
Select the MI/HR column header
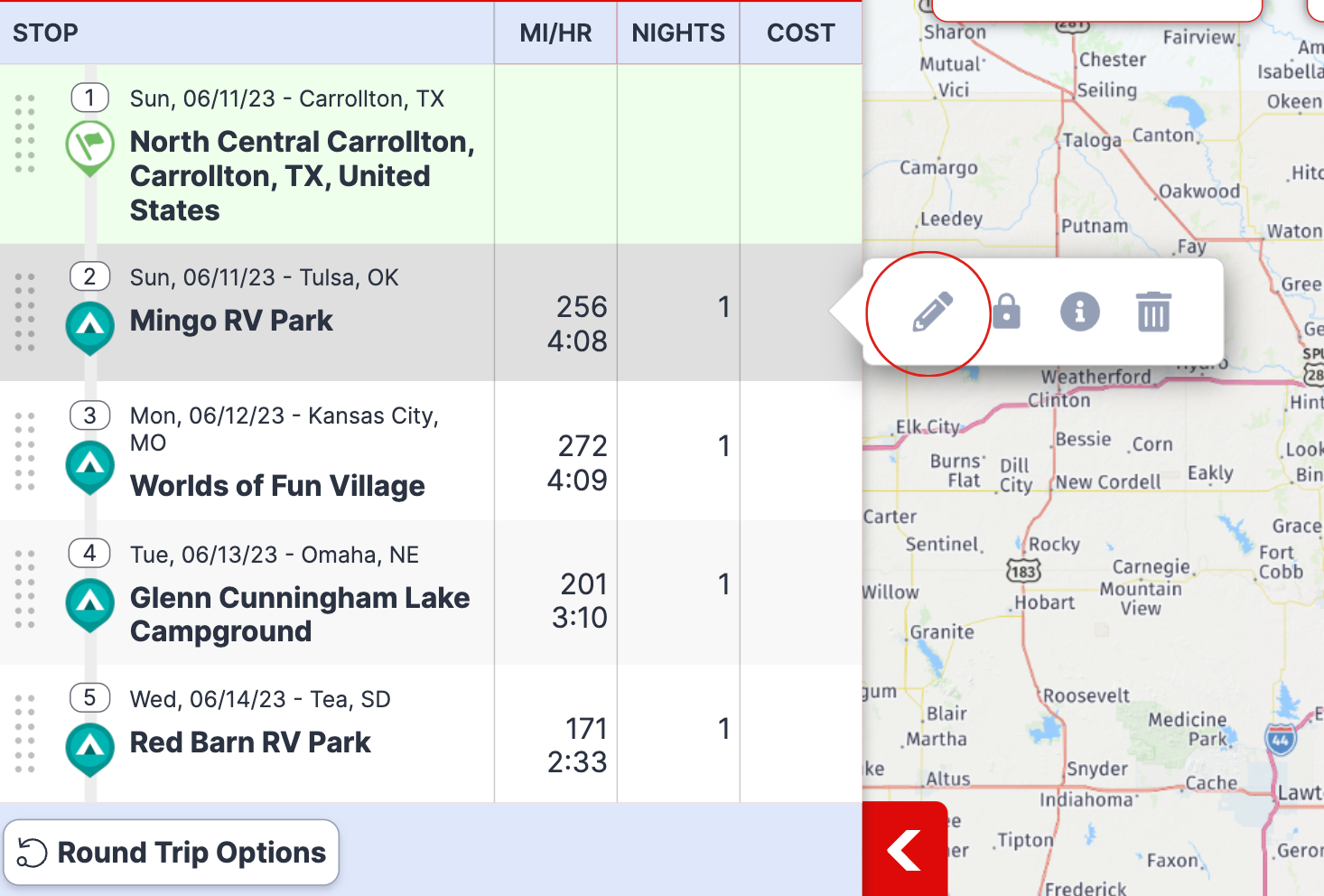[x=555, y=33]
